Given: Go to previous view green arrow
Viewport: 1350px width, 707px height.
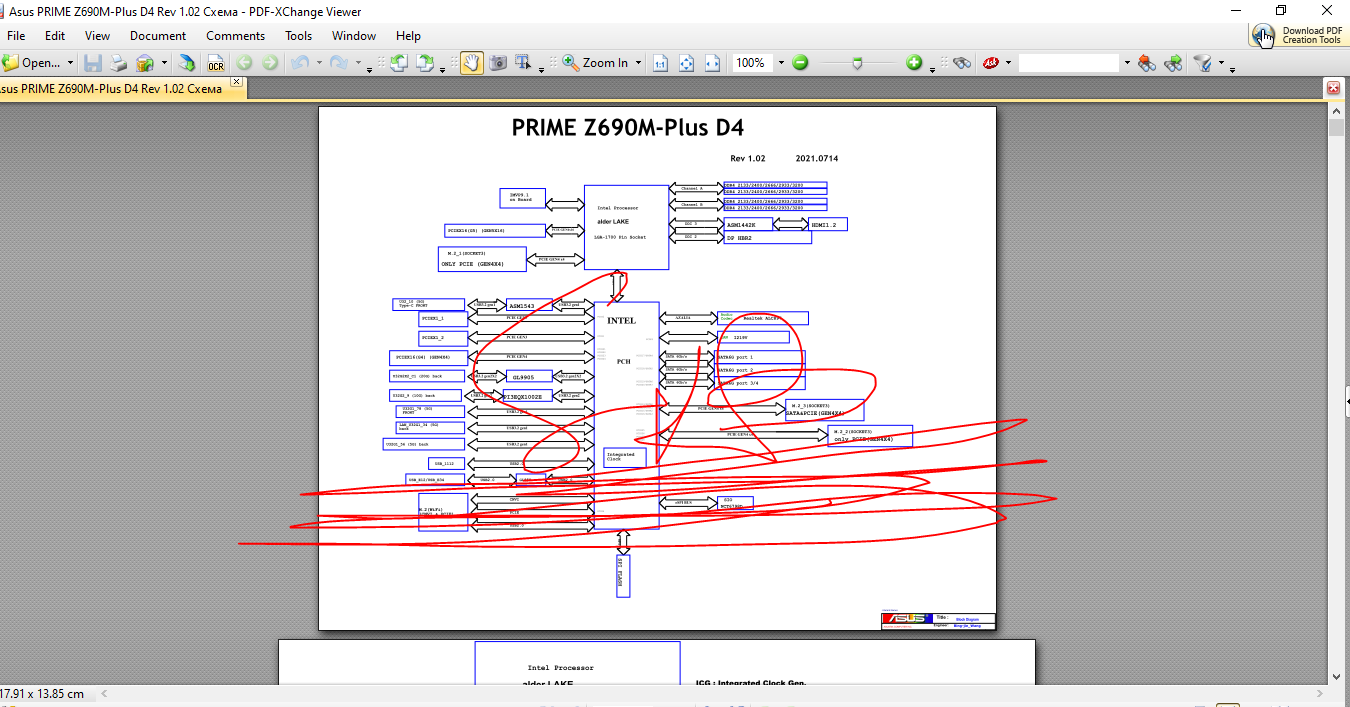Looking at the screenshot, I should (x=245, y=63).
